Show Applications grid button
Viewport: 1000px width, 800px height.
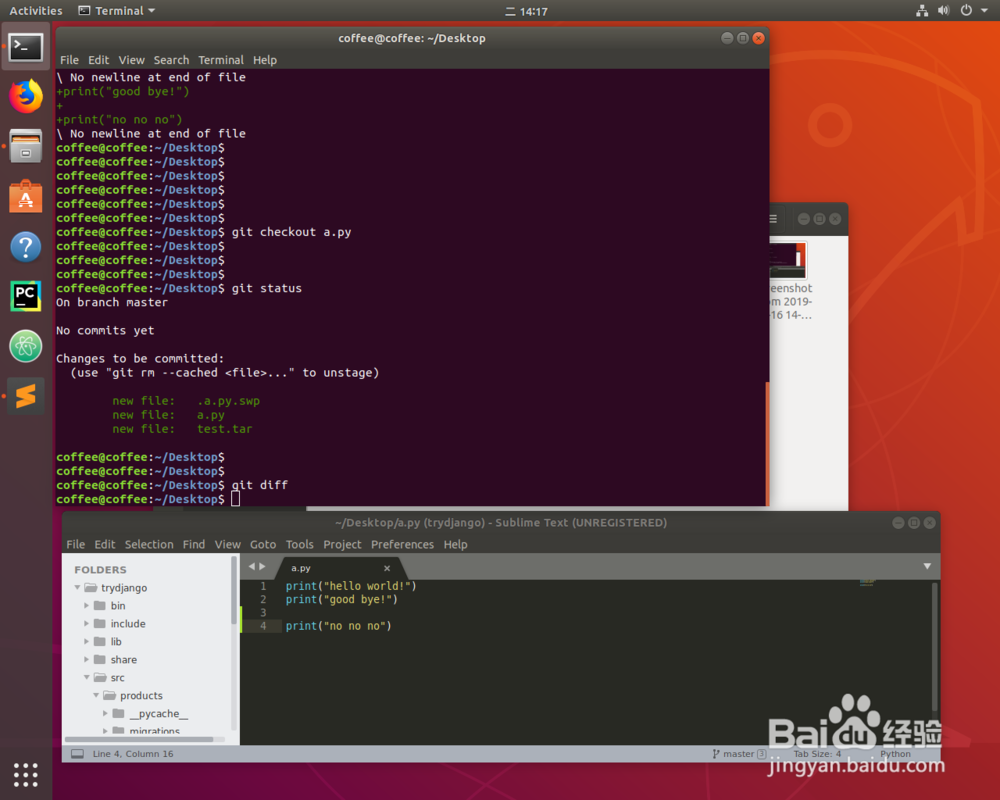pos(26,774)
